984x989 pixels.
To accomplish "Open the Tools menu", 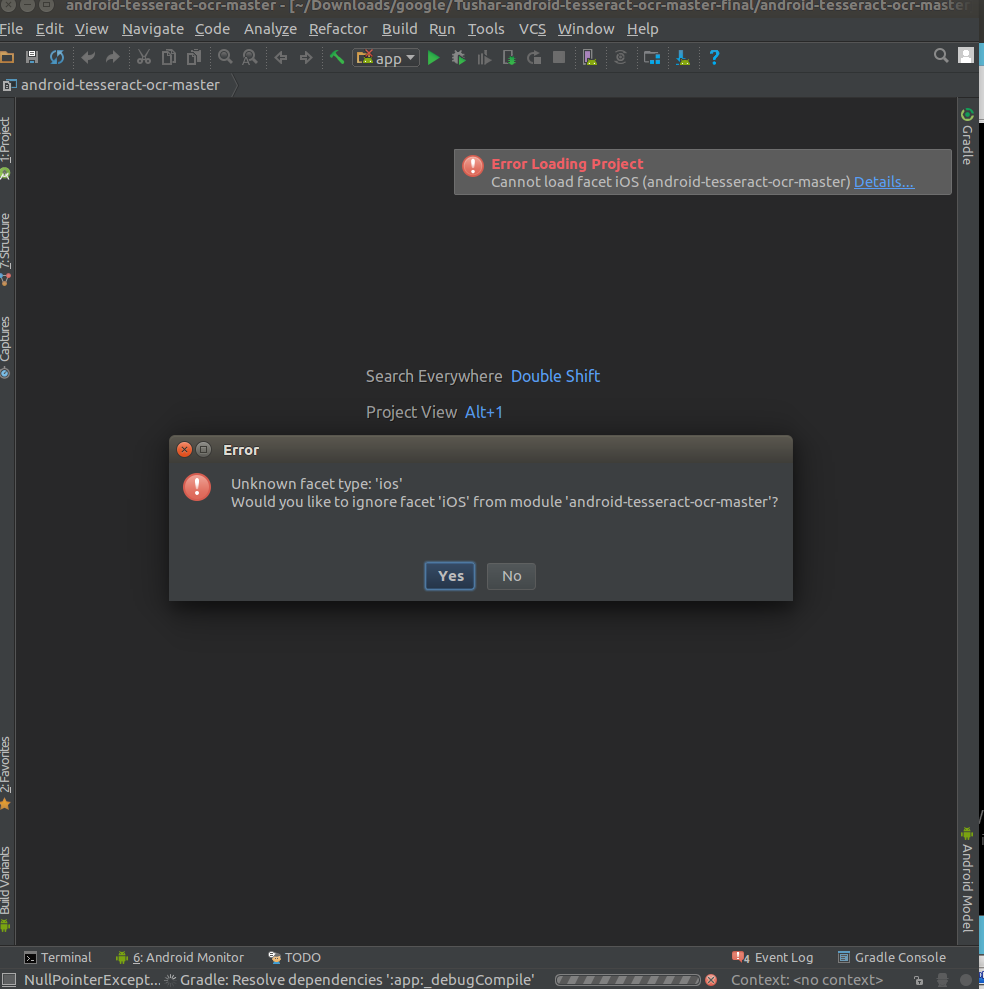I will click(x=486, y=29).
